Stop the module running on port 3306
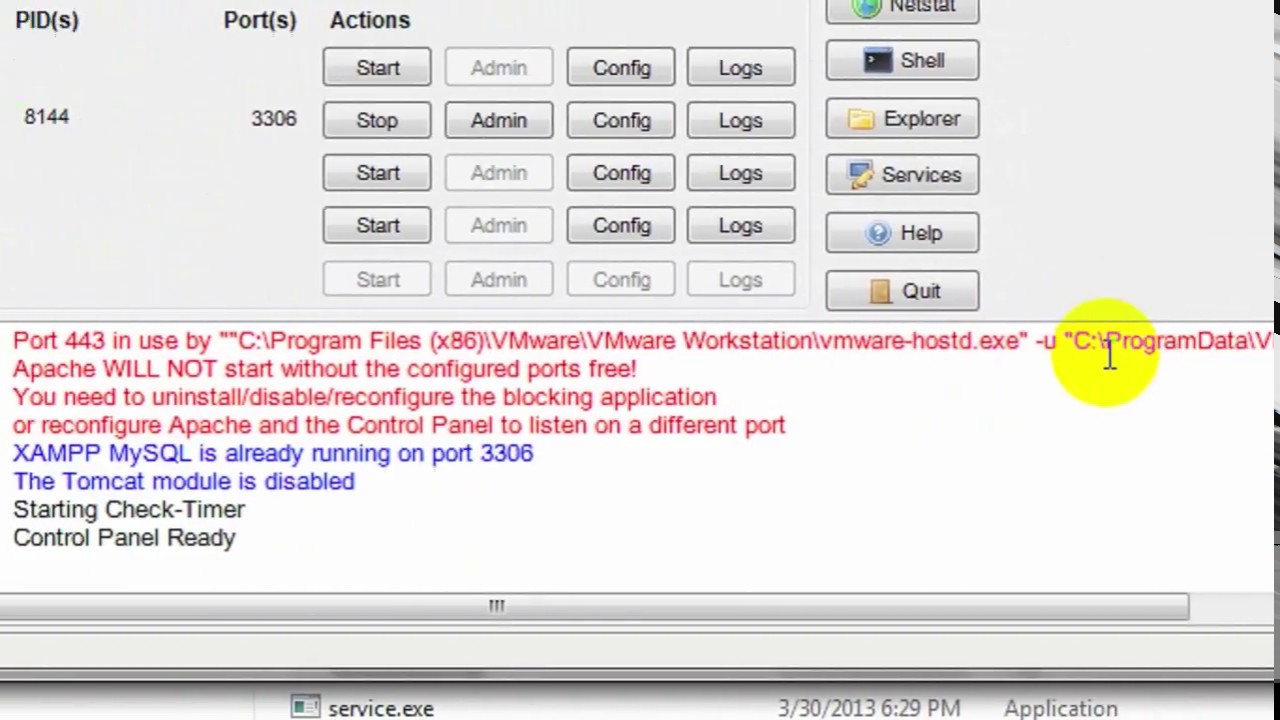This screenshot has height=720, width=1280. click(377, 120)
